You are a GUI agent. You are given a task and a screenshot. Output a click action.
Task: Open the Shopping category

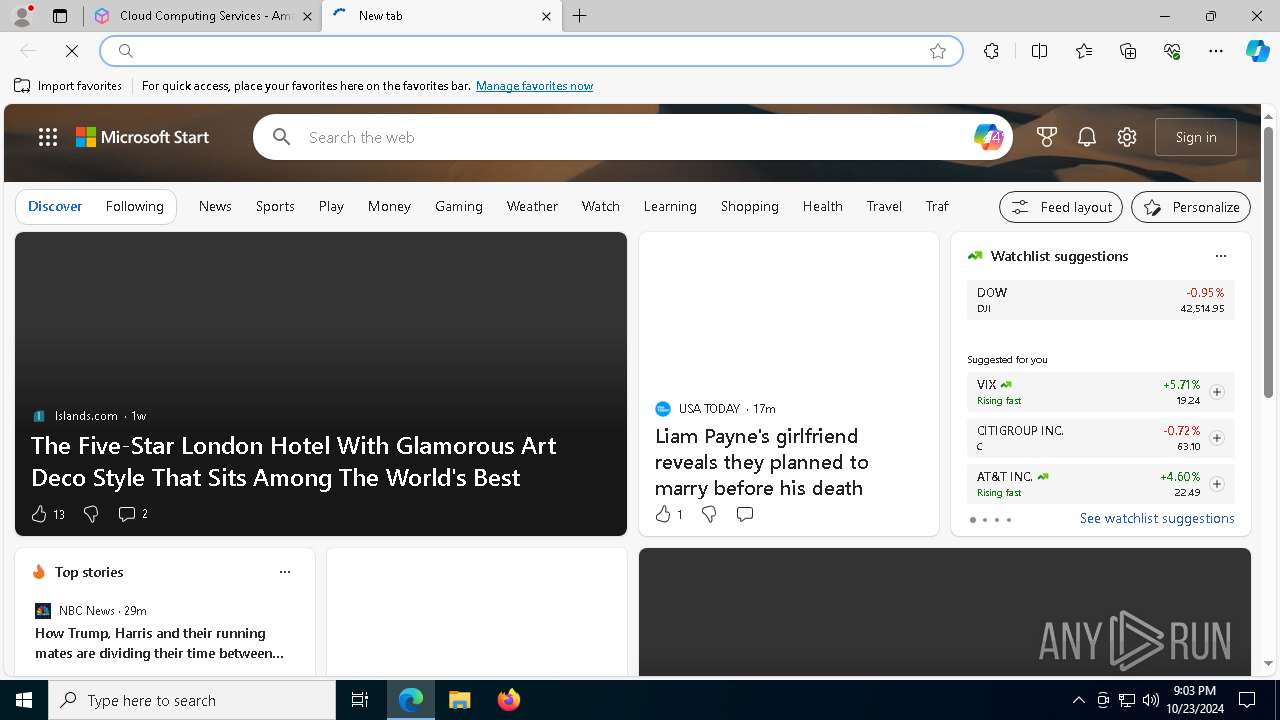[750, 206]
